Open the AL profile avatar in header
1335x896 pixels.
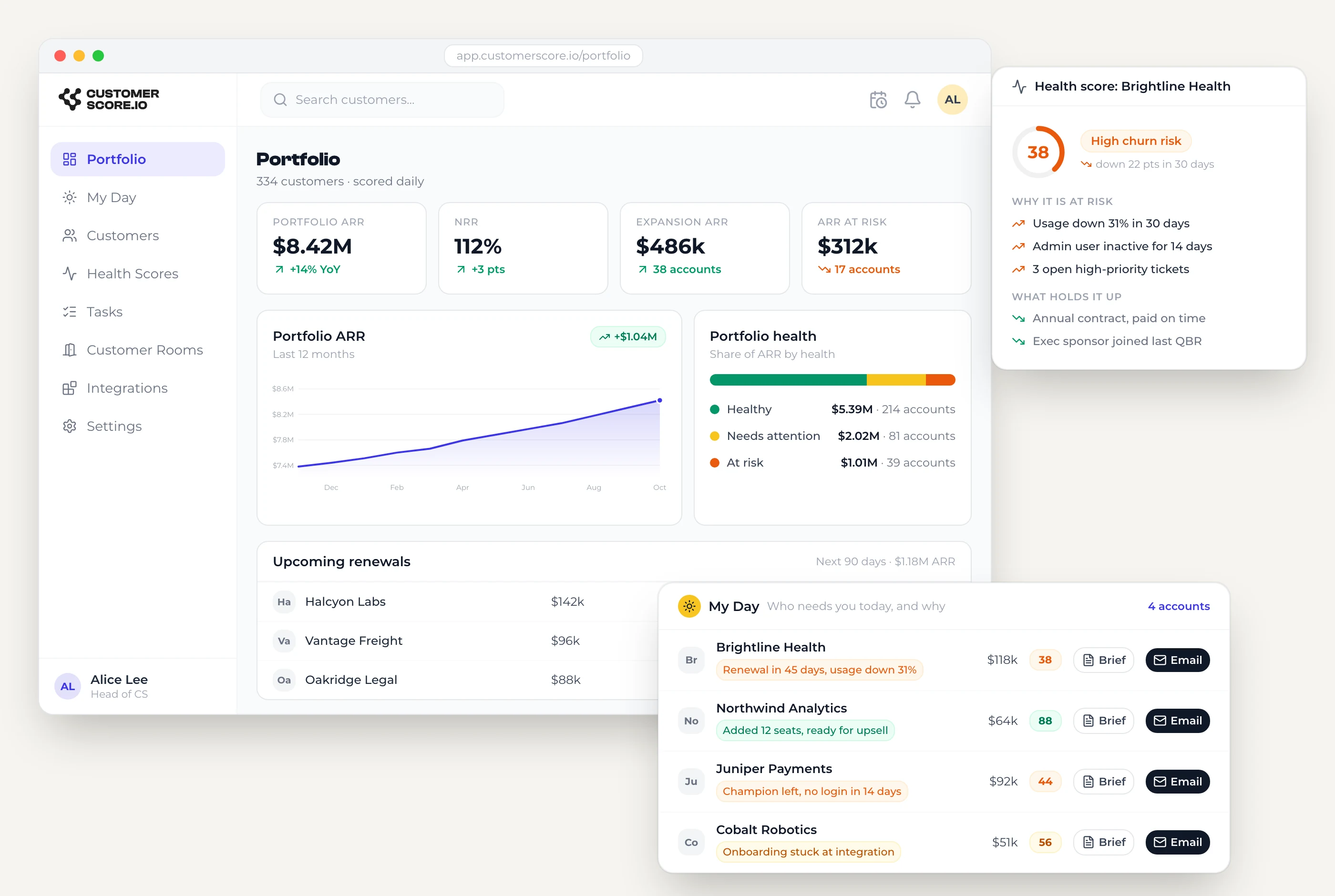coord(952,100)
